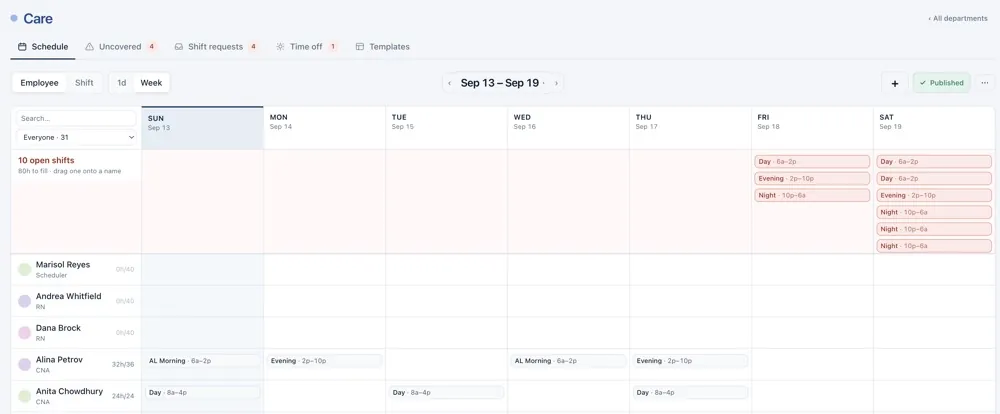The height and width of the screenshot is (414, 1000).
Task: Select the 1d day view
Action: coord(122,83)
